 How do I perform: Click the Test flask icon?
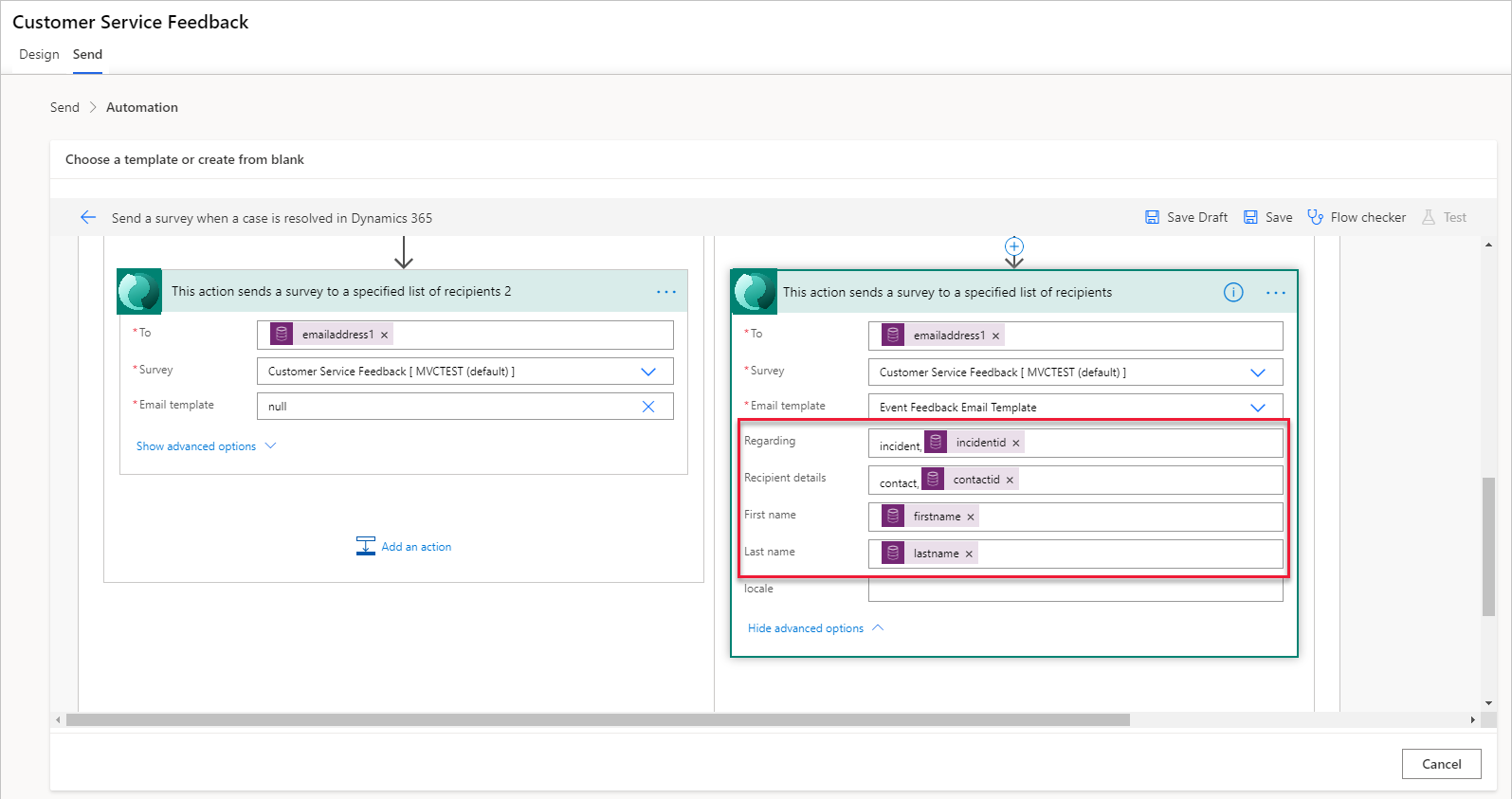(1429, 217)
